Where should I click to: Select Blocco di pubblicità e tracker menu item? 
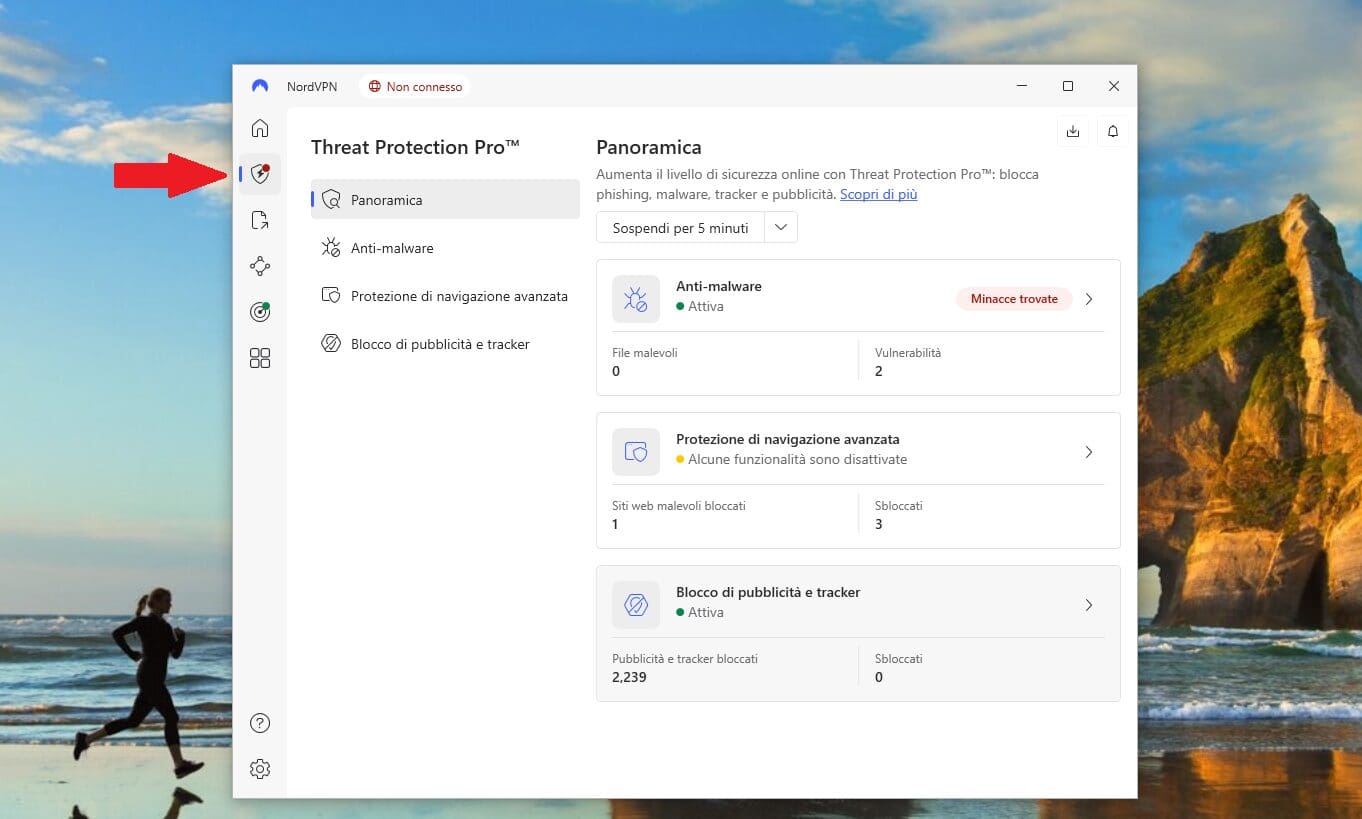click(x=440, y=344)
